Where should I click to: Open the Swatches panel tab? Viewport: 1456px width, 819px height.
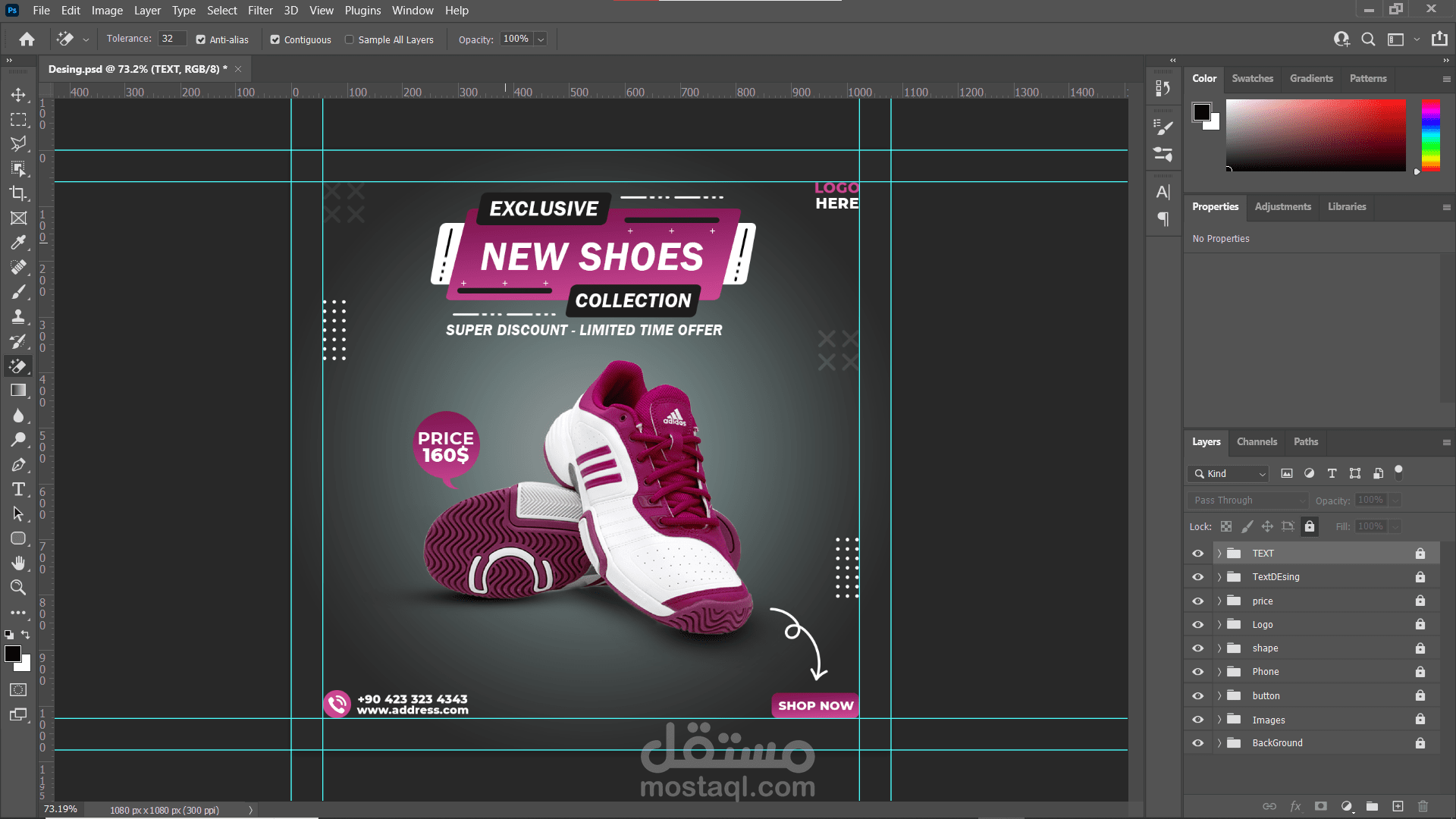[x=1252, y=78]
